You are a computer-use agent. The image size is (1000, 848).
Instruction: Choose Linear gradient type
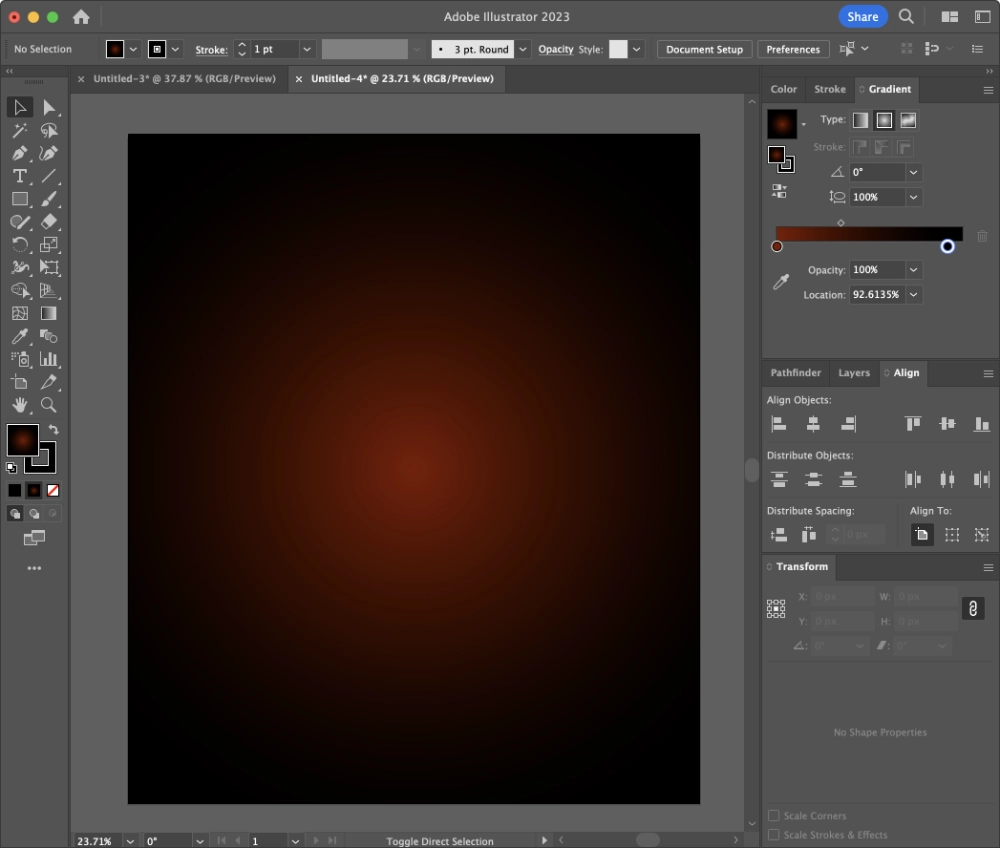coord(860,120)
